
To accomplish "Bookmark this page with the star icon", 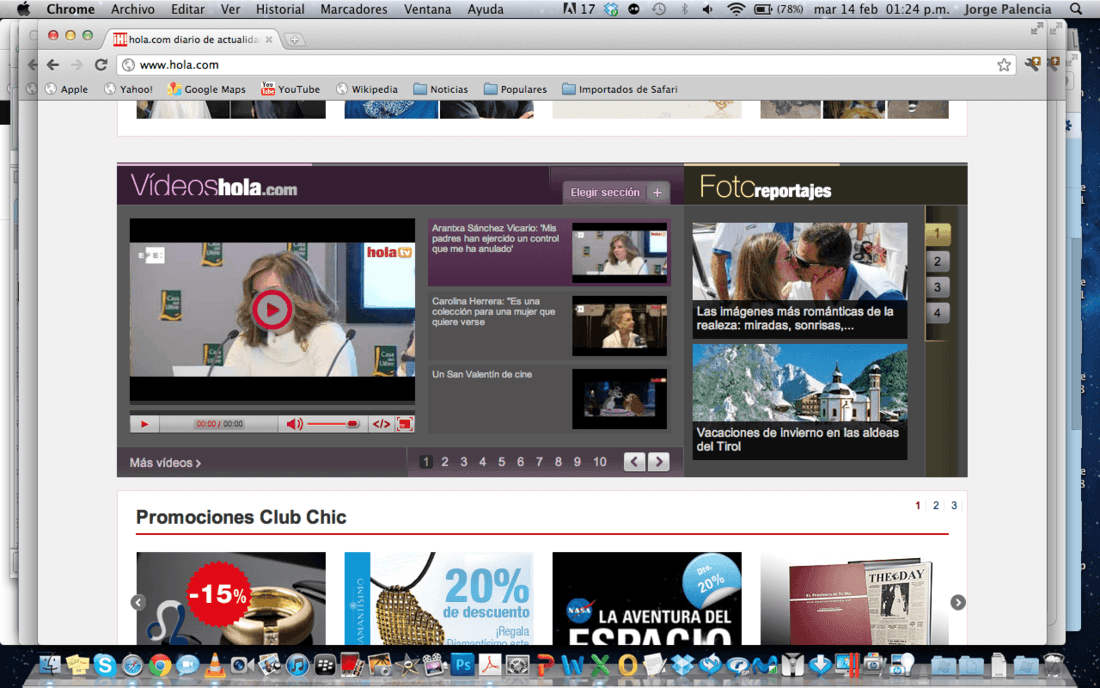I will click(1004, 65).
